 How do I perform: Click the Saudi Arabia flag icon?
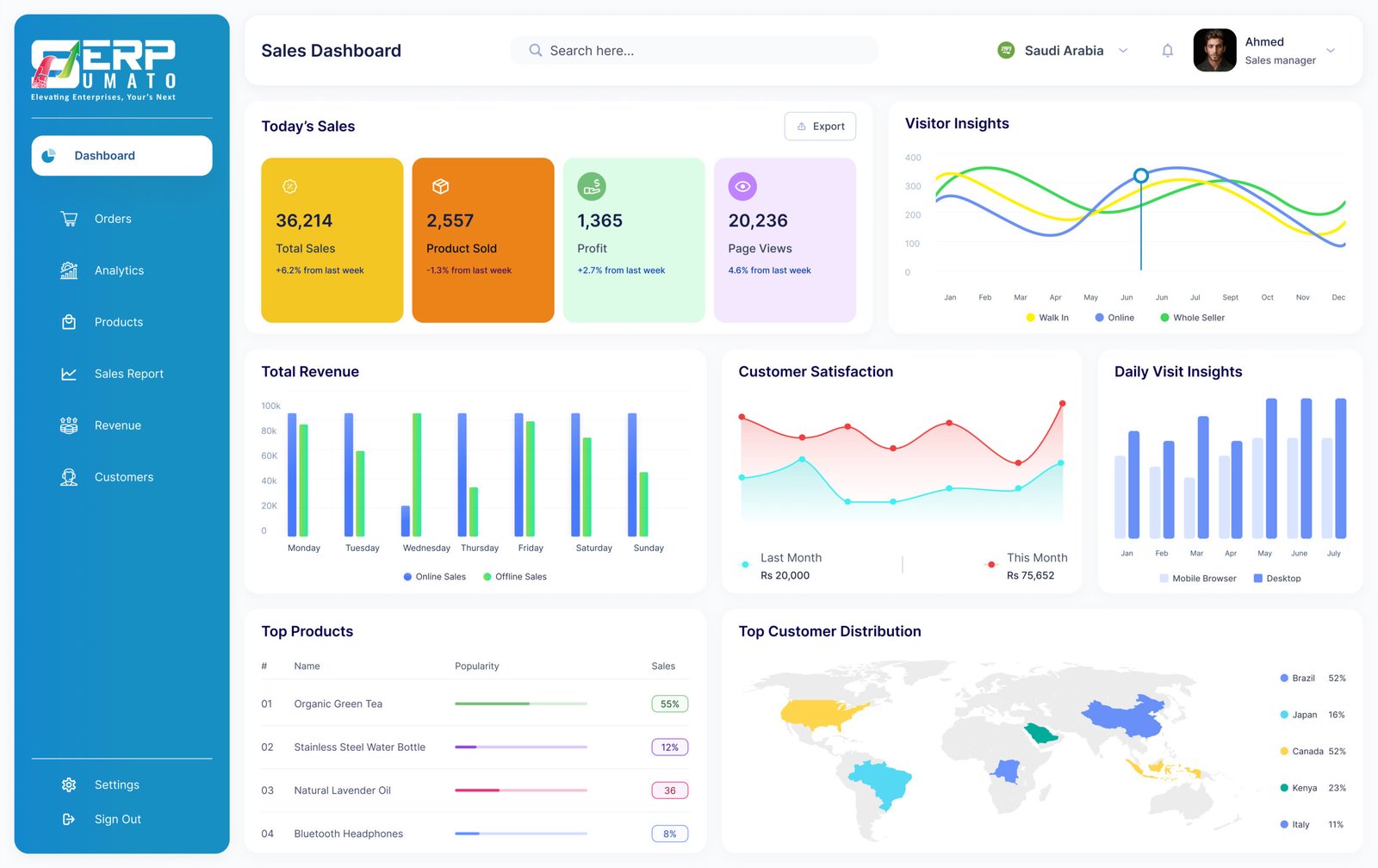(1006, 51)
